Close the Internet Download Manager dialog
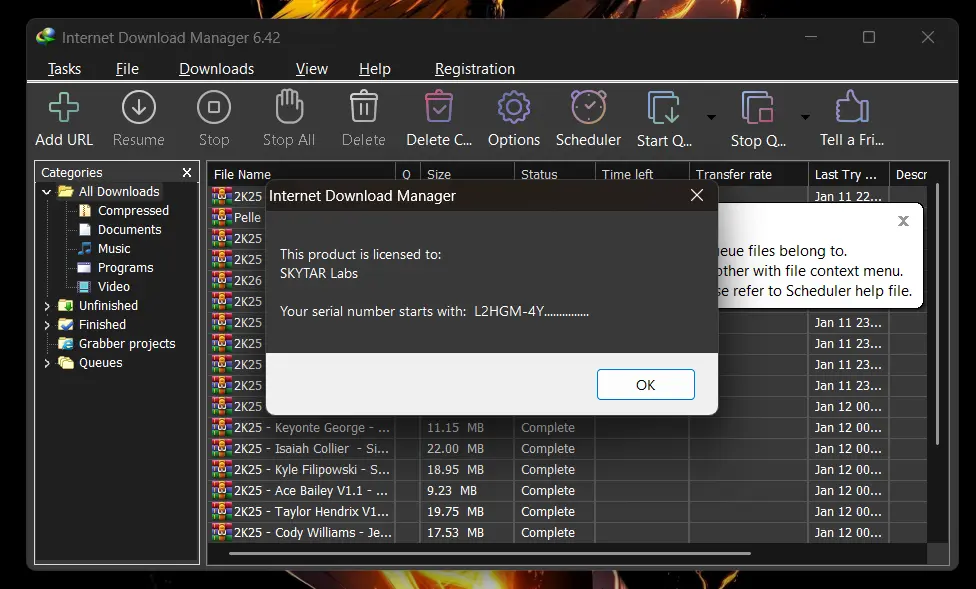The image size is (976, 589). click(x=697, y=196)
